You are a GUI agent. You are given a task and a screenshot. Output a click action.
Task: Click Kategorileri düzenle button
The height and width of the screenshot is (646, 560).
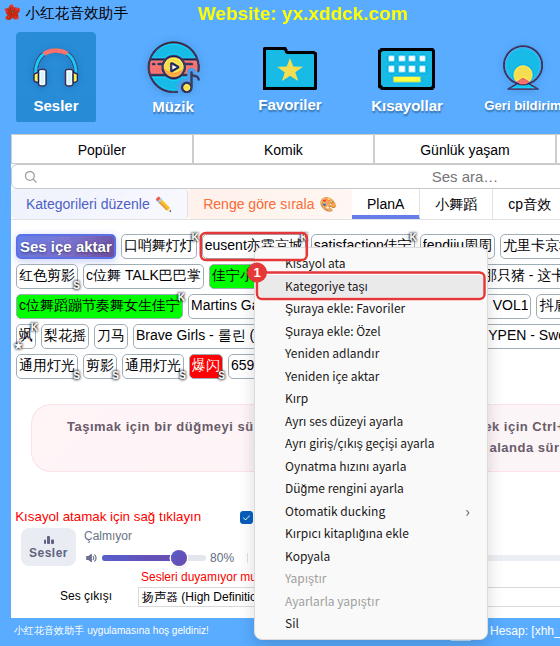(x=99, y=204)
